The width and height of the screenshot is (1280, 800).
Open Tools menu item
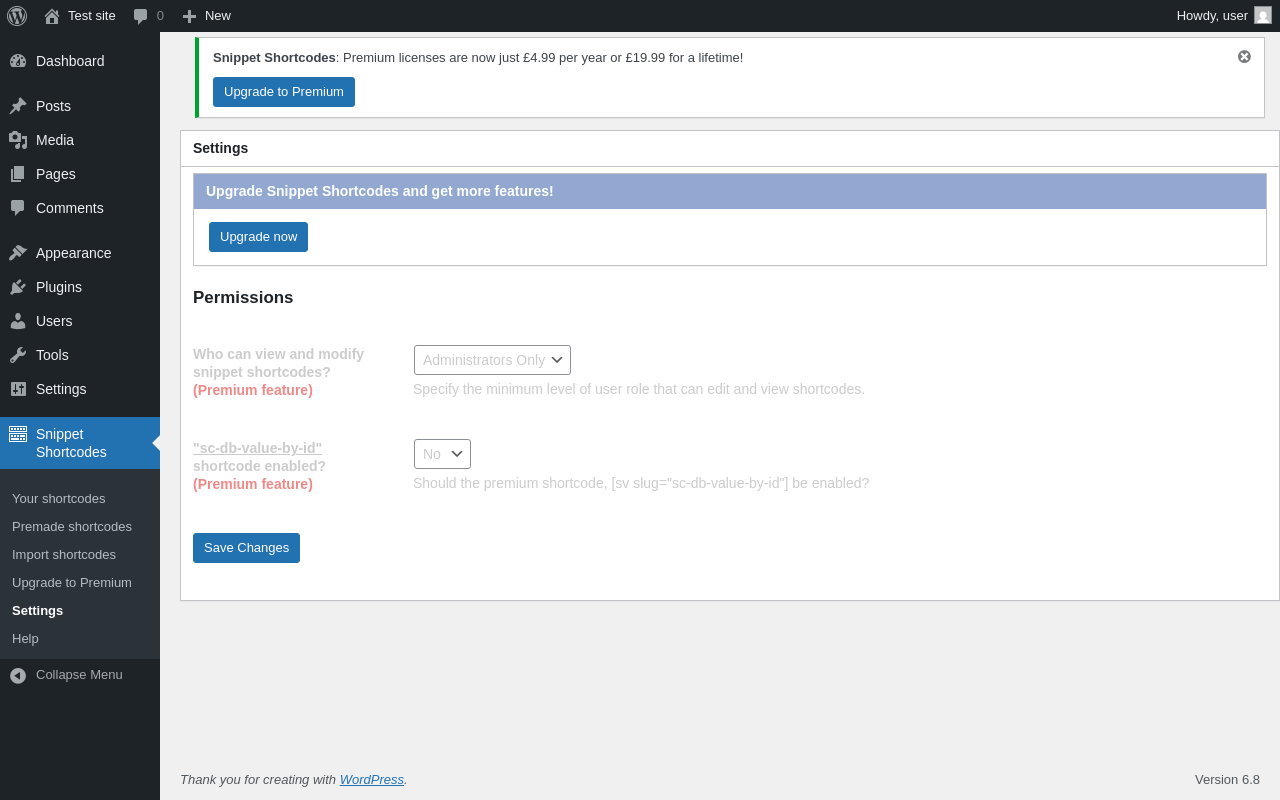52,355
